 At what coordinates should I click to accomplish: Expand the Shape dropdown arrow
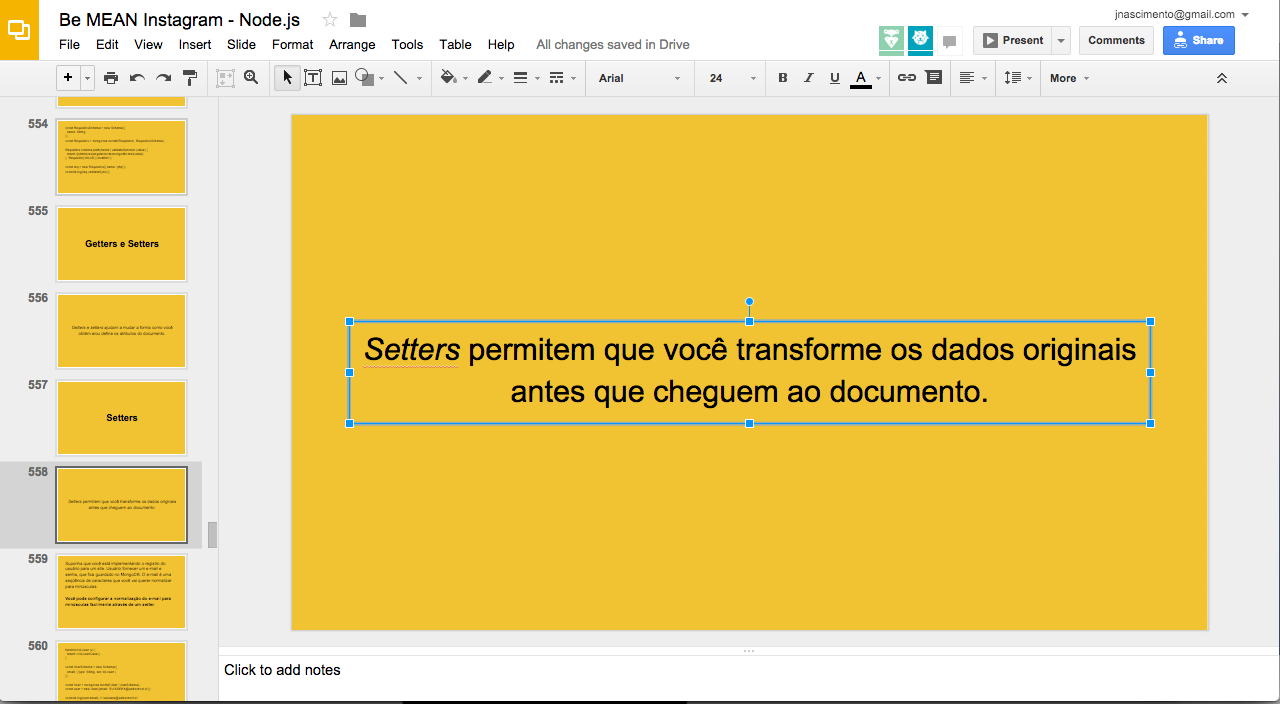point(381,78)
